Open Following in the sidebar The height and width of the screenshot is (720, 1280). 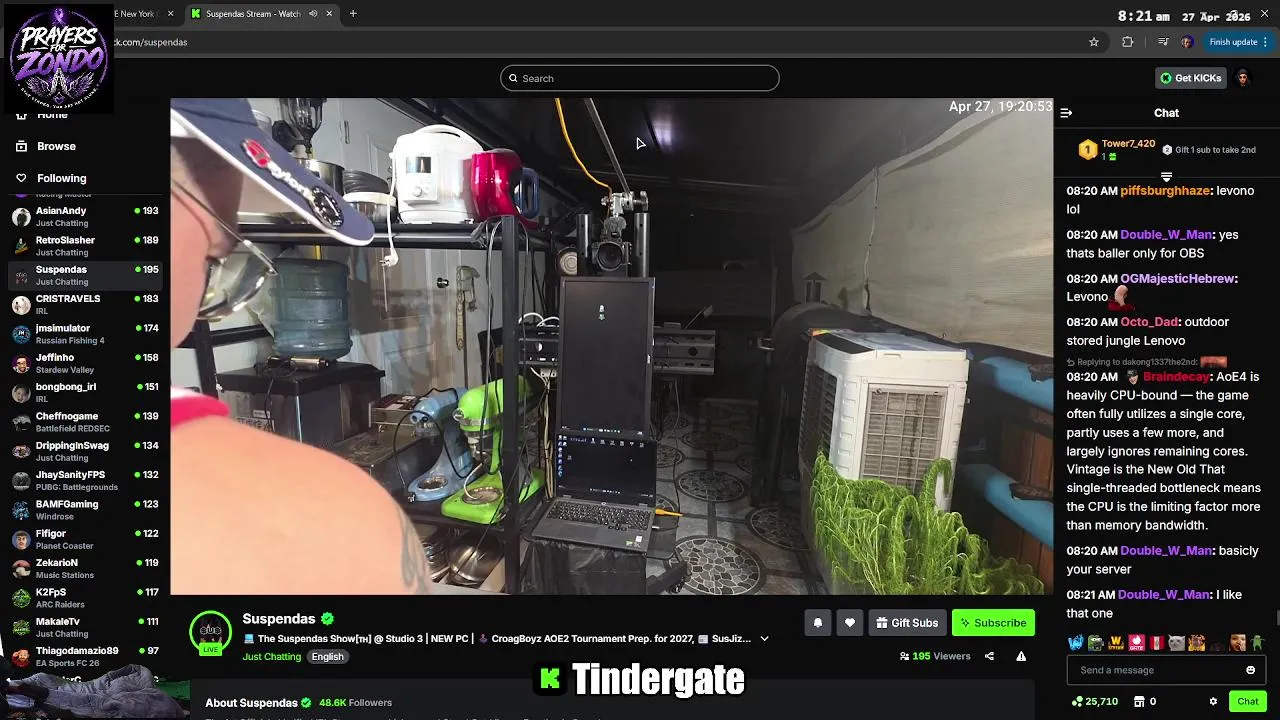61,178
